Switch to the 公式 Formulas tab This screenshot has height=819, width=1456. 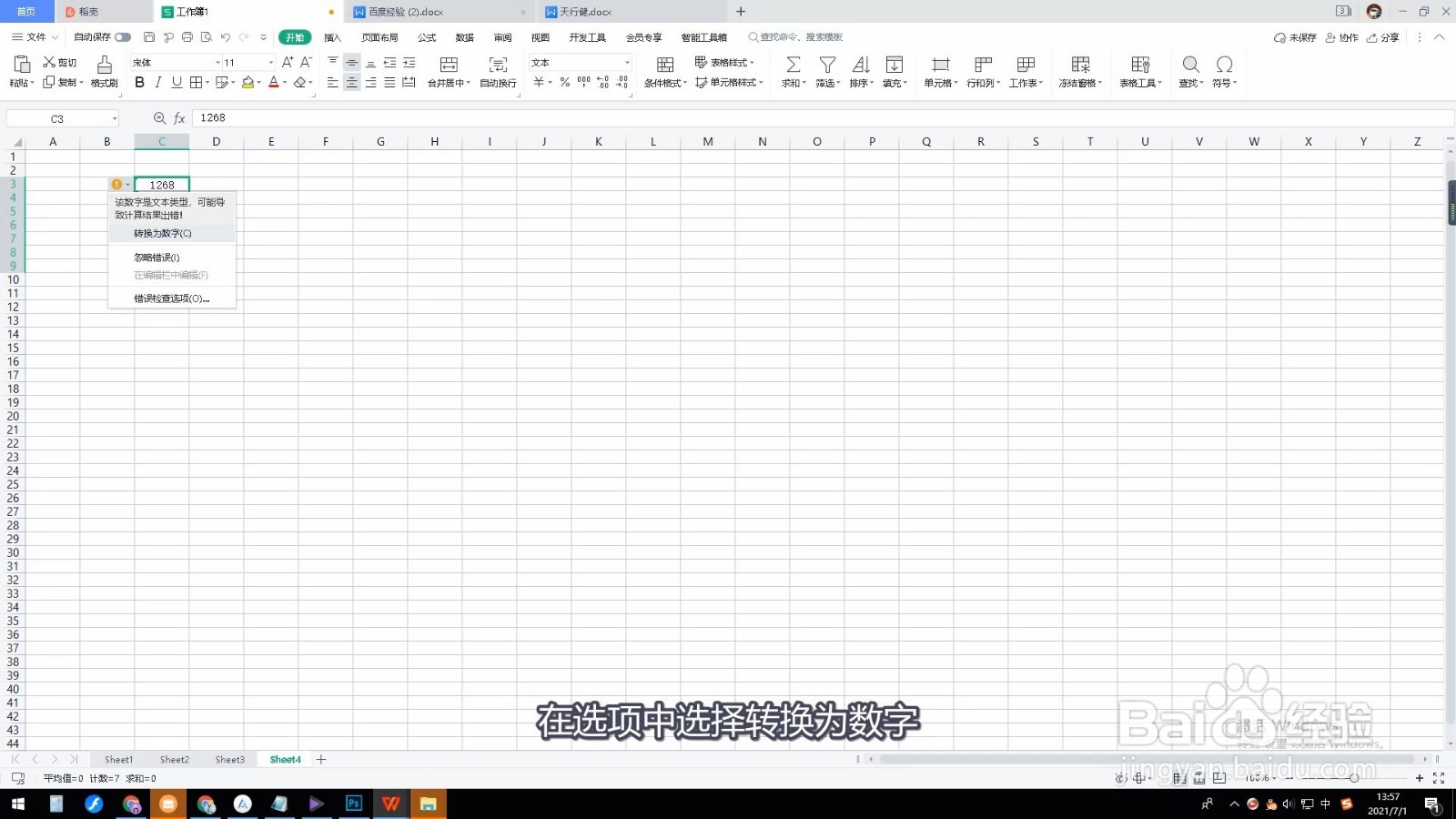(x=427, y=37)
